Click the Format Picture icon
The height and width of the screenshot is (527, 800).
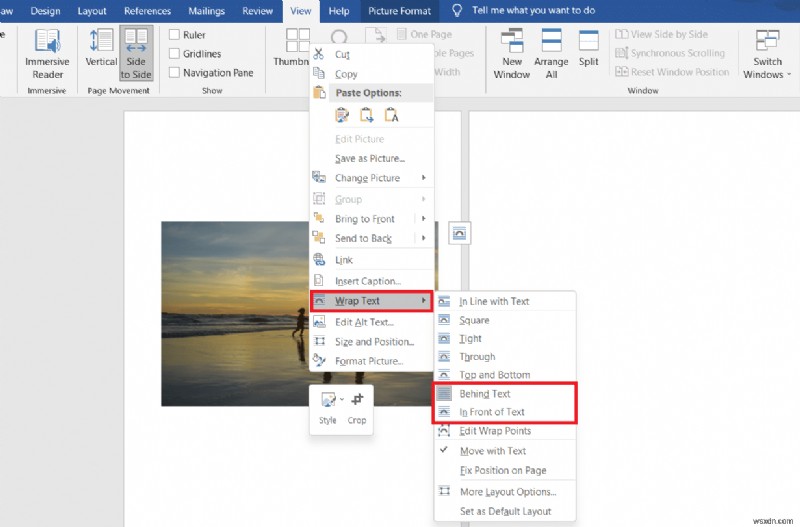pyautogui.click(x=319, y=360)
